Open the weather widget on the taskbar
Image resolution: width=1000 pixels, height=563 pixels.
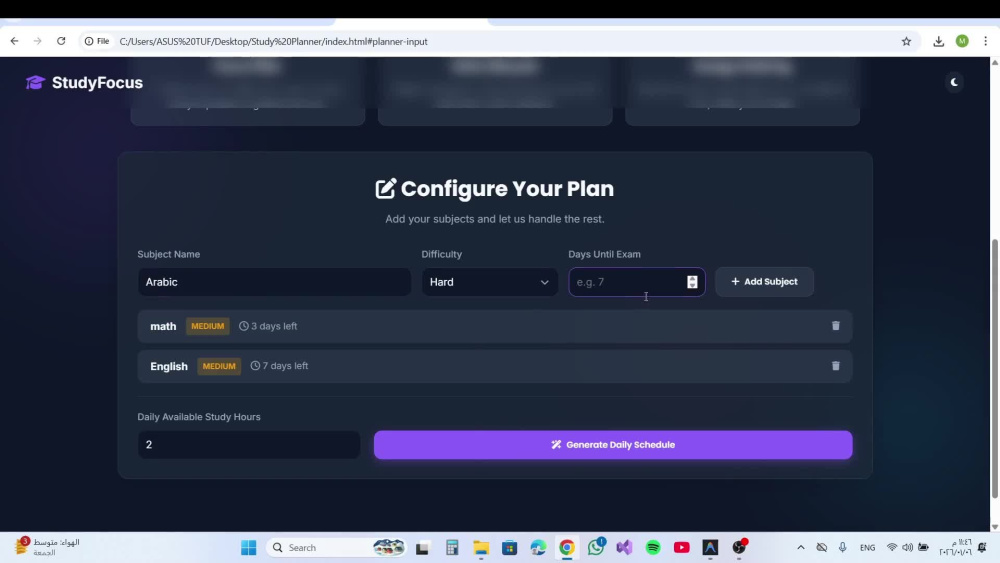48,546
